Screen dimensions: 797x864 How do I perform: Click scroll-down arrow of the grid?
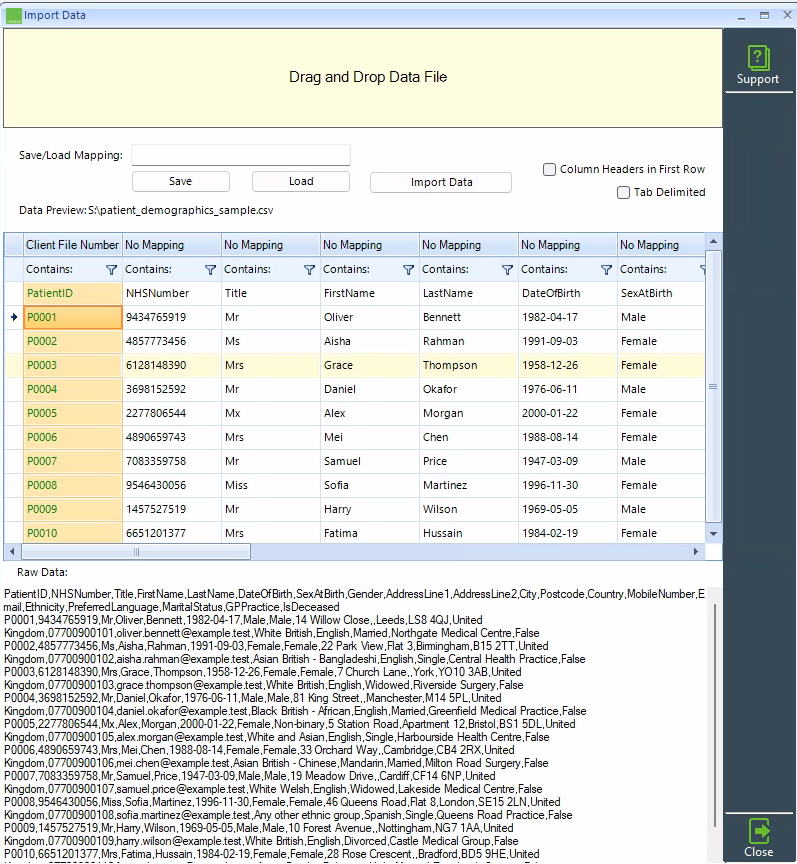click(x=713, y=533)
